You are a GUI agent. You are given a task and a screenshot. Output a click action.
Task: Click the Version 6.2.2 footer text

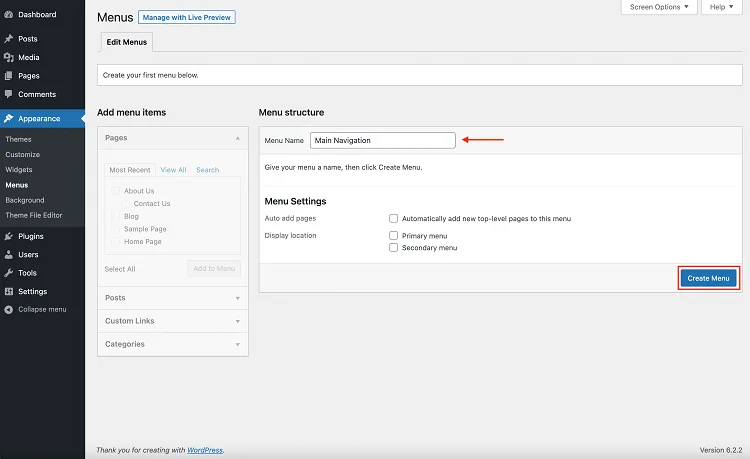[x=721, y=450]
